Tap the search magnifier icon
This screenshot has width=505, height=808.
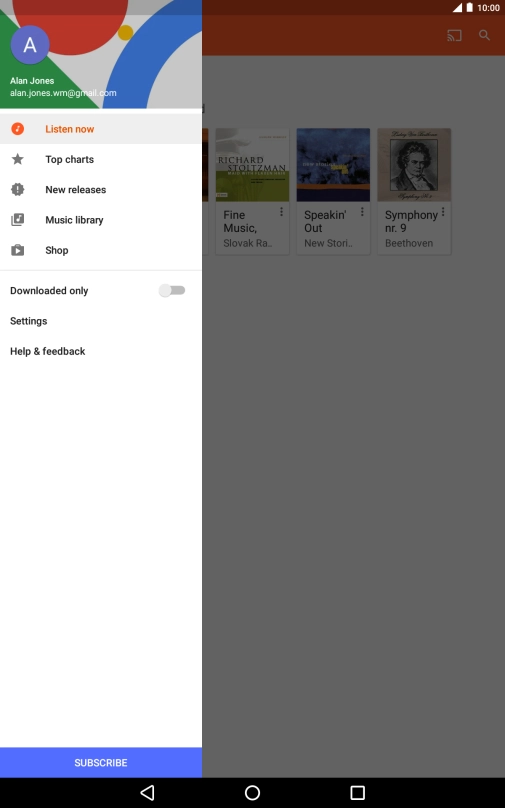pyautogui.click(x=484, y=35)
